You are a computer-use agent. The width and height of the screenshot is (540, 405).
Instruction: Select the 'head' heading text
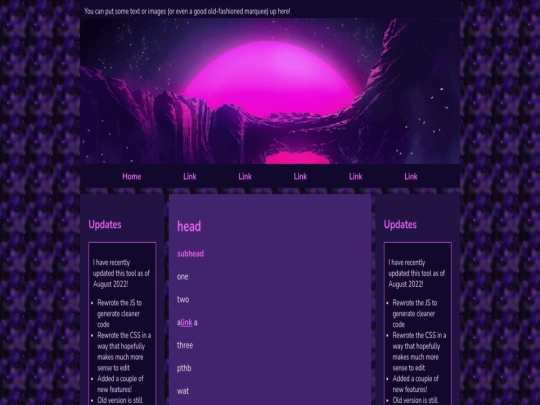pos(189,226)
